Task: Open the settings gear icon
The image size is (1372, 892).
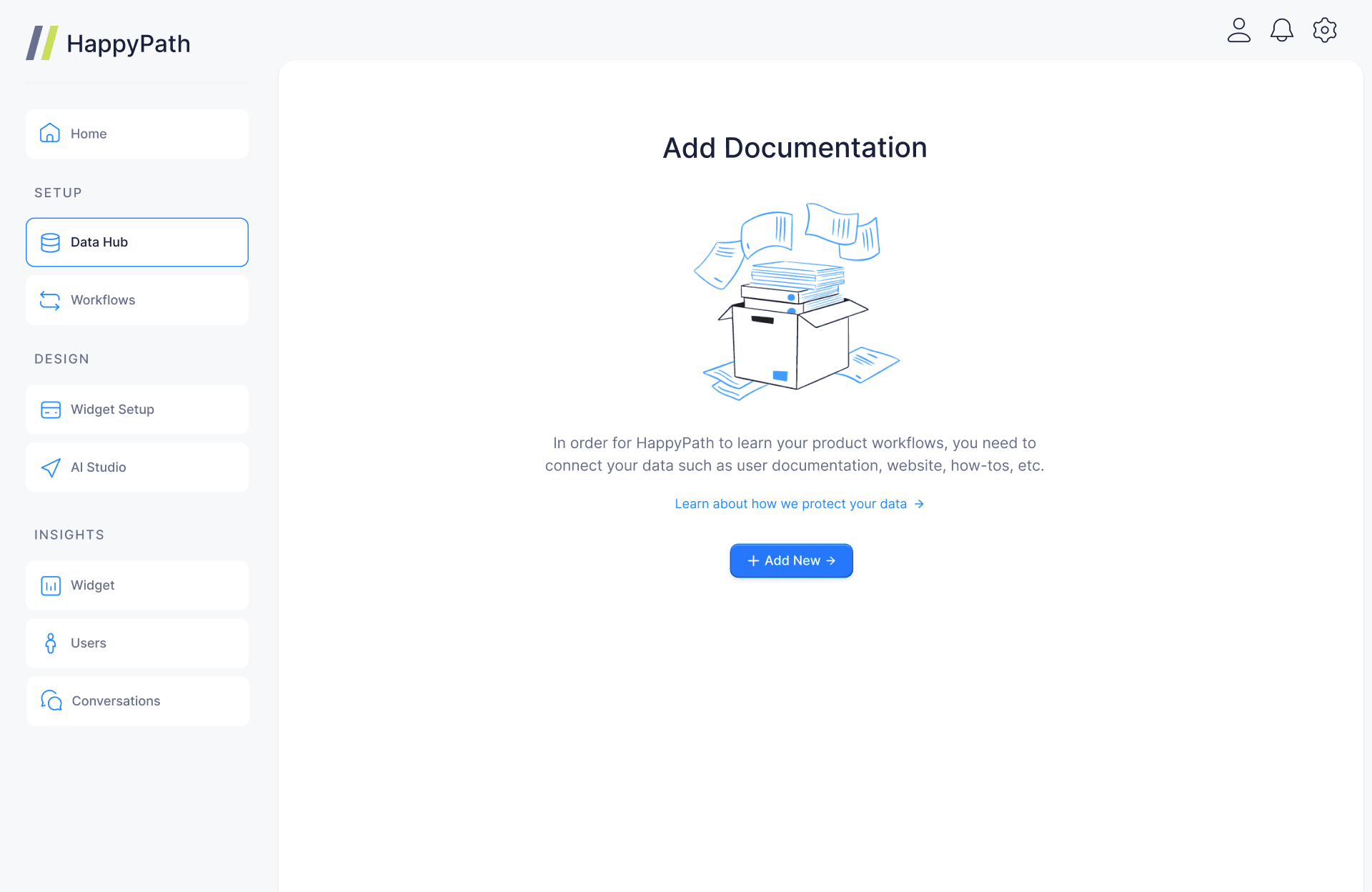Action: coord(1324,30)
